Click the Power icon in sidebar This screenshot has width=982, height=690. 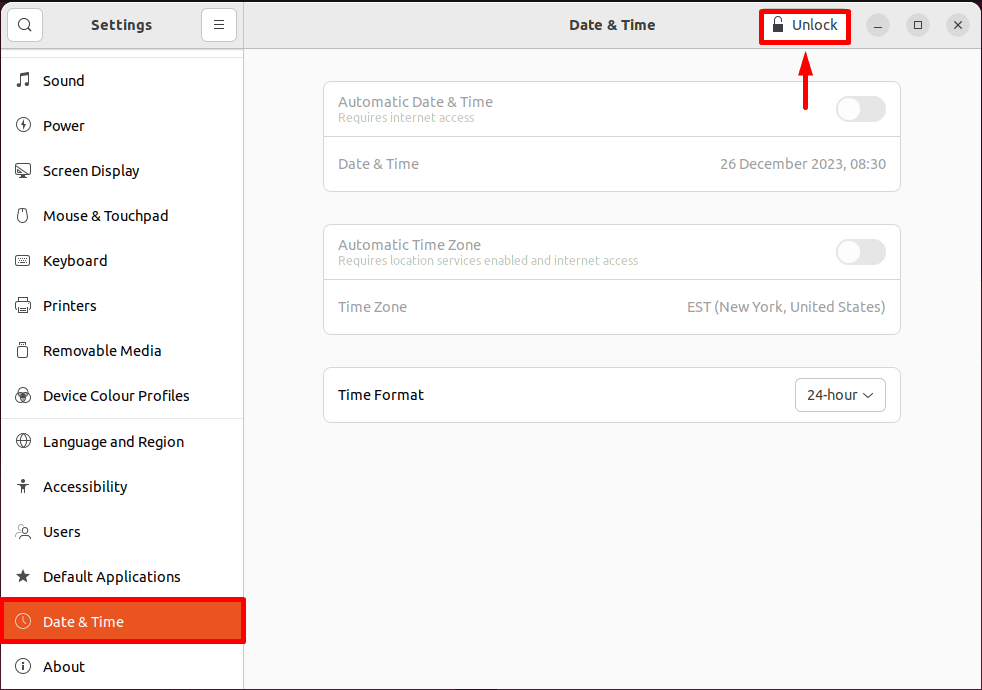pos(23,125)
